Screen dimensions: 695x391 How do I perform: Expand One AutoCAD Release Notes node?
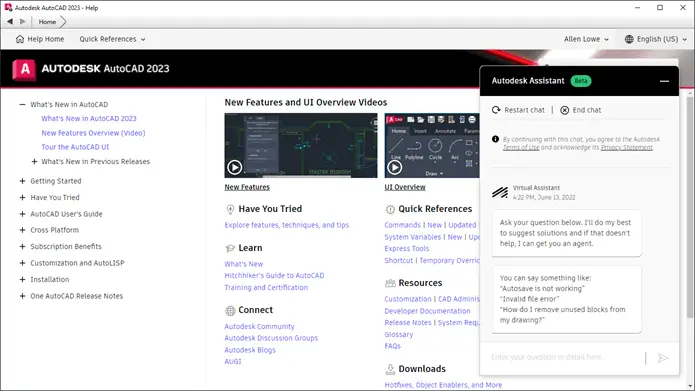coord(22,296)
